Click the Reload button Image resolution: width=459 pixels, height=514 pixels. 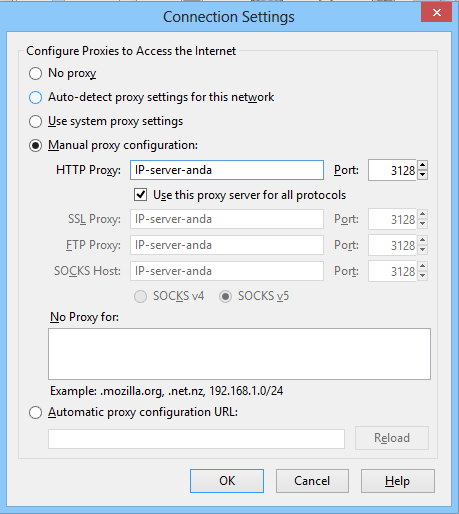click(x=392, y=438)
